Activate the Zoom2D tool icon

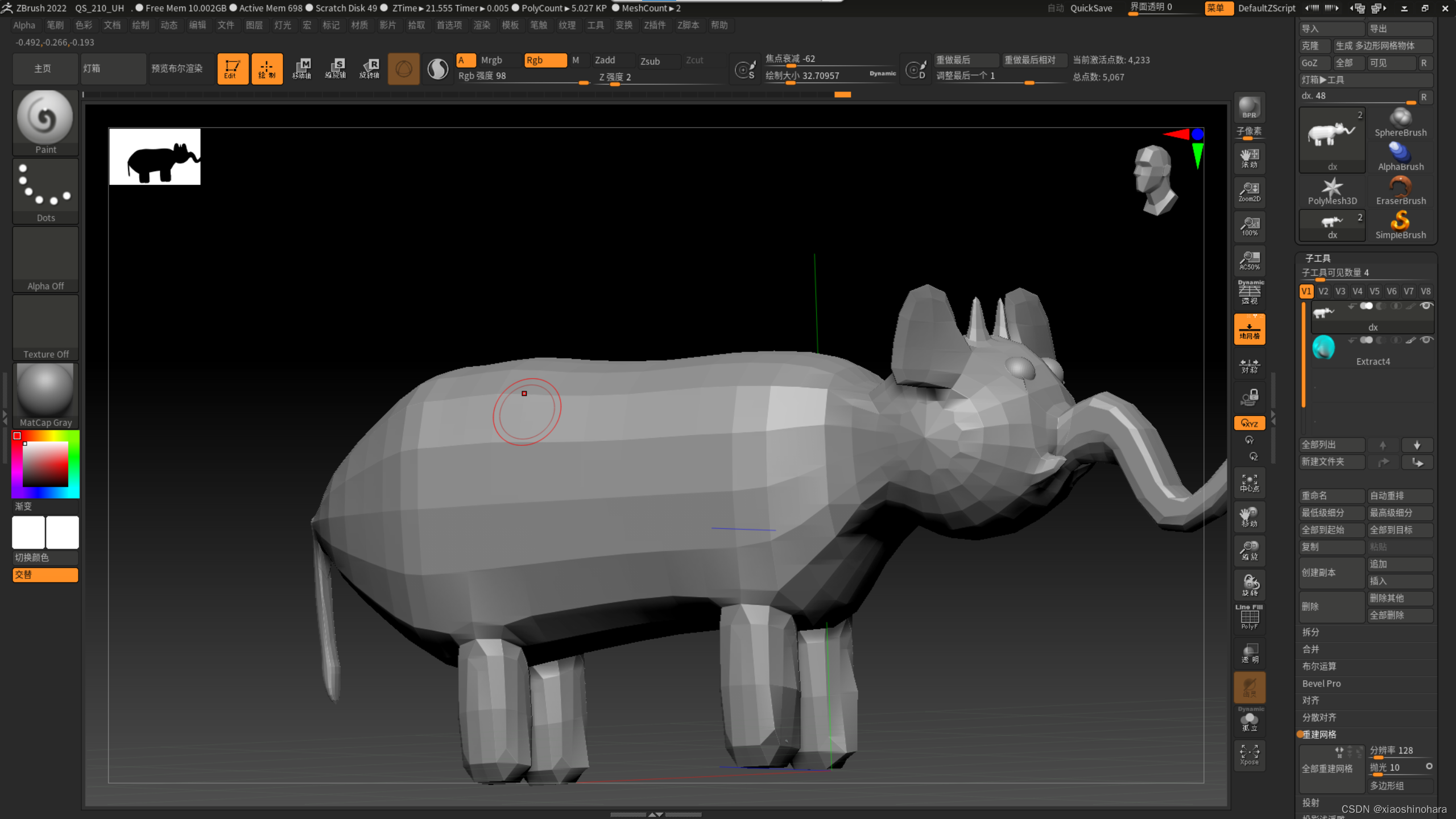[x=1249, y=192]
